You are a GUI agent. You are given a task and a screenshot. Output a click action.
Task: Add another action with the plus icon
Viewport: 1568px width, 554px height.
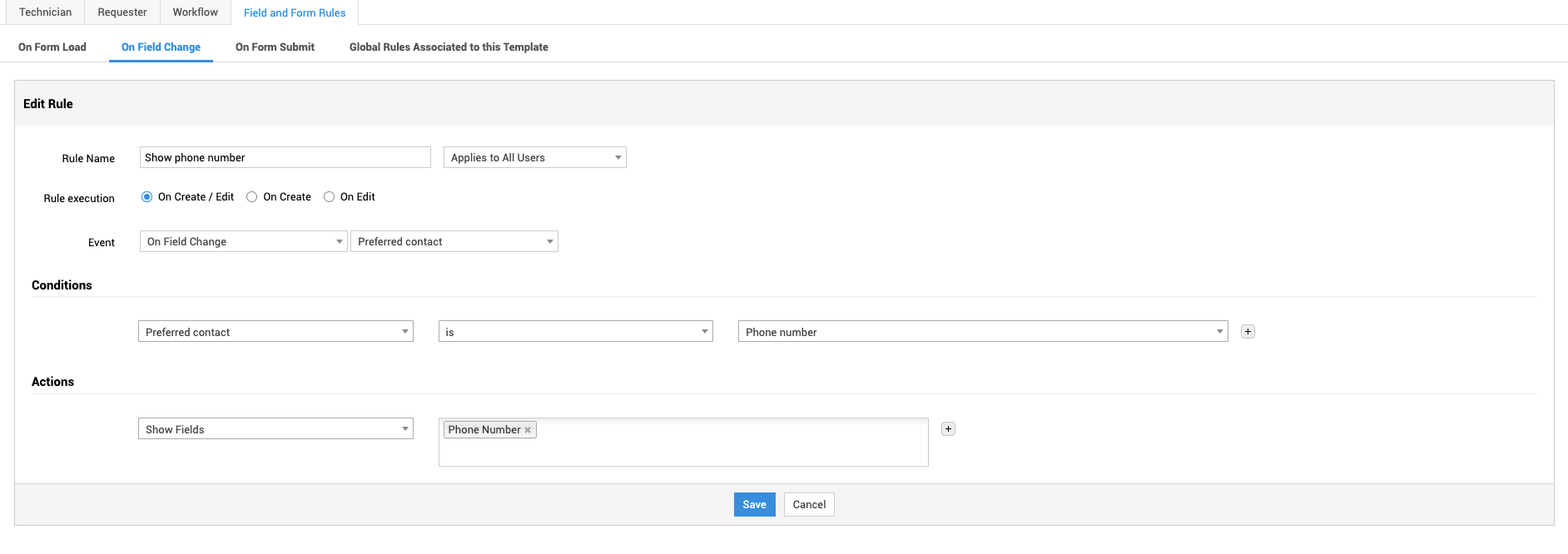[948, 428]
